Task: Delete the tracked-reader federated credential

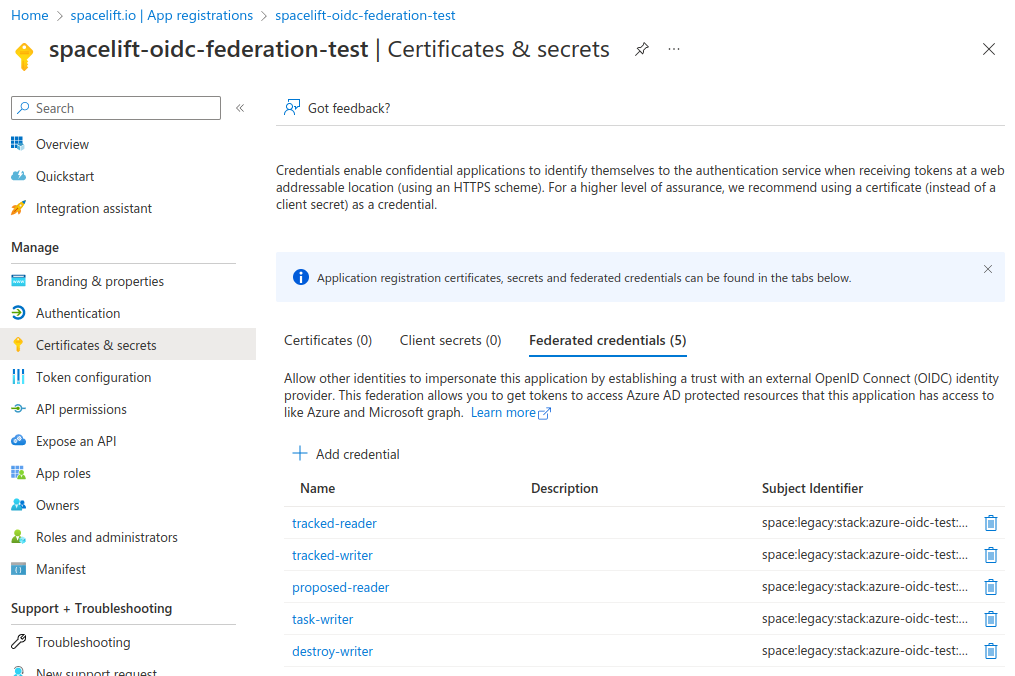Action: tap(991, 523)
